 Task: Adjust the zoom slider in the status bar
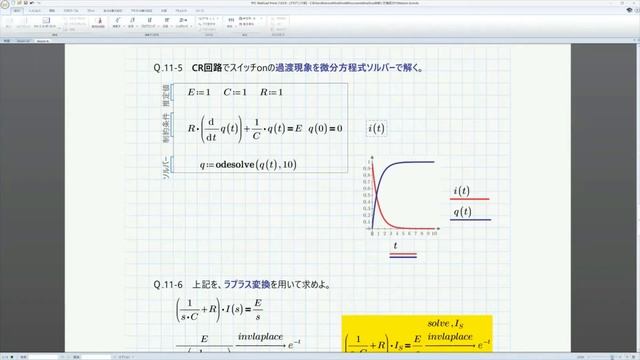(x=611, y=357)
